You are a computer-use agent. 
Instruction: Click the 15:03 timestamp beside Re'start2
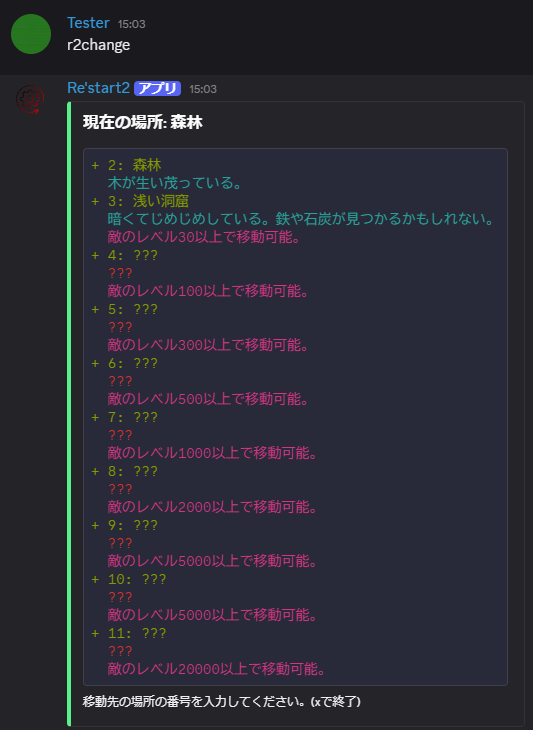point(203,89)
